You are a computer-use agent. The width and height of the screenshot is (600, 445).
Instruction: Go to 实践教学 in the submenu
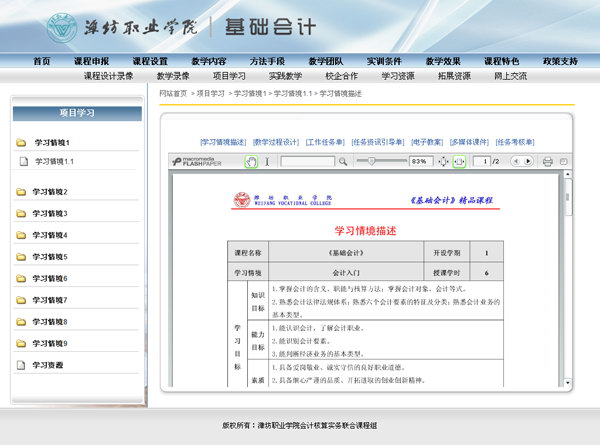coord(285,76)
